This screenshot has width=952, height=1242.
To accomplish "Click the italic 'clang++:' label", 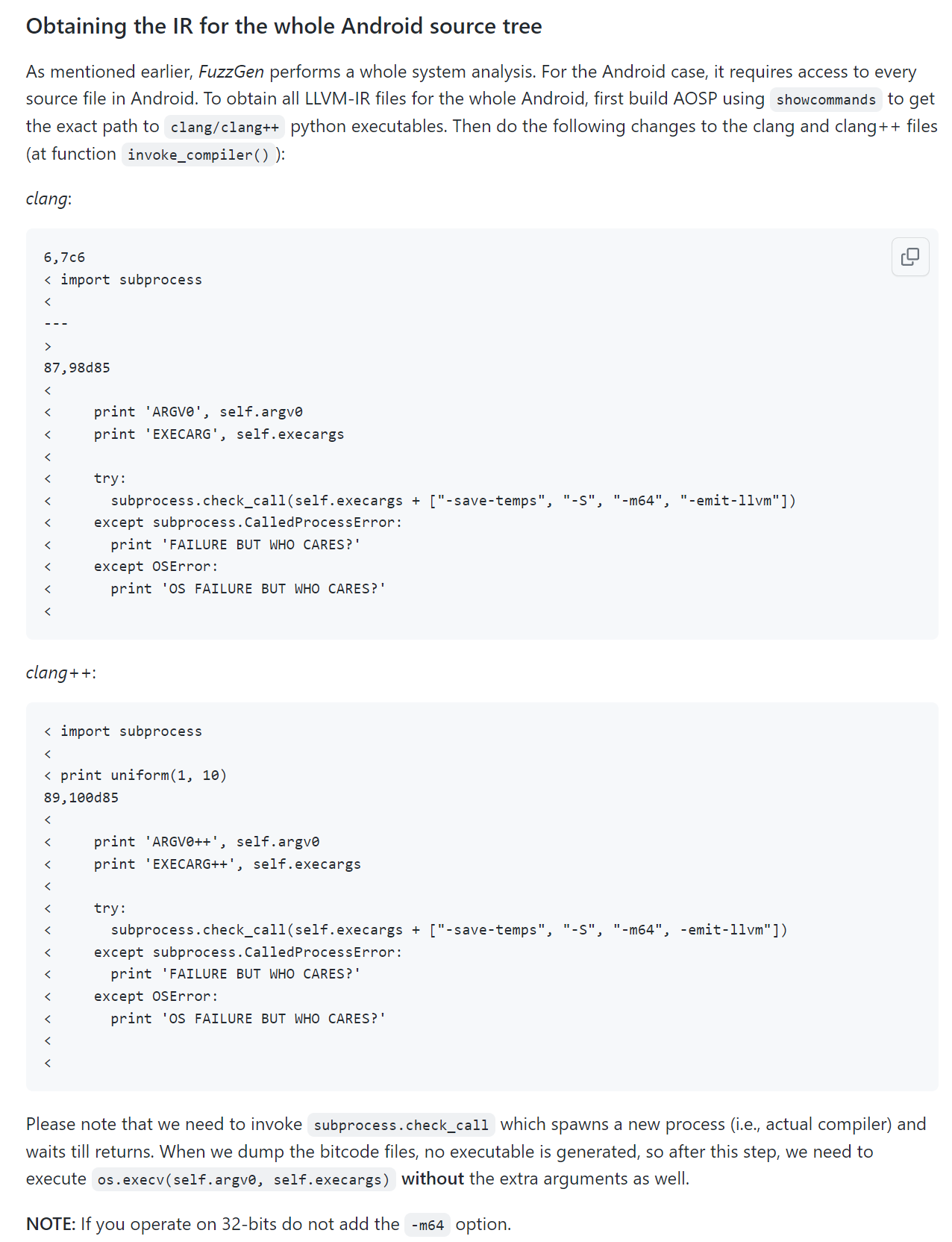I will pos(61,673).
